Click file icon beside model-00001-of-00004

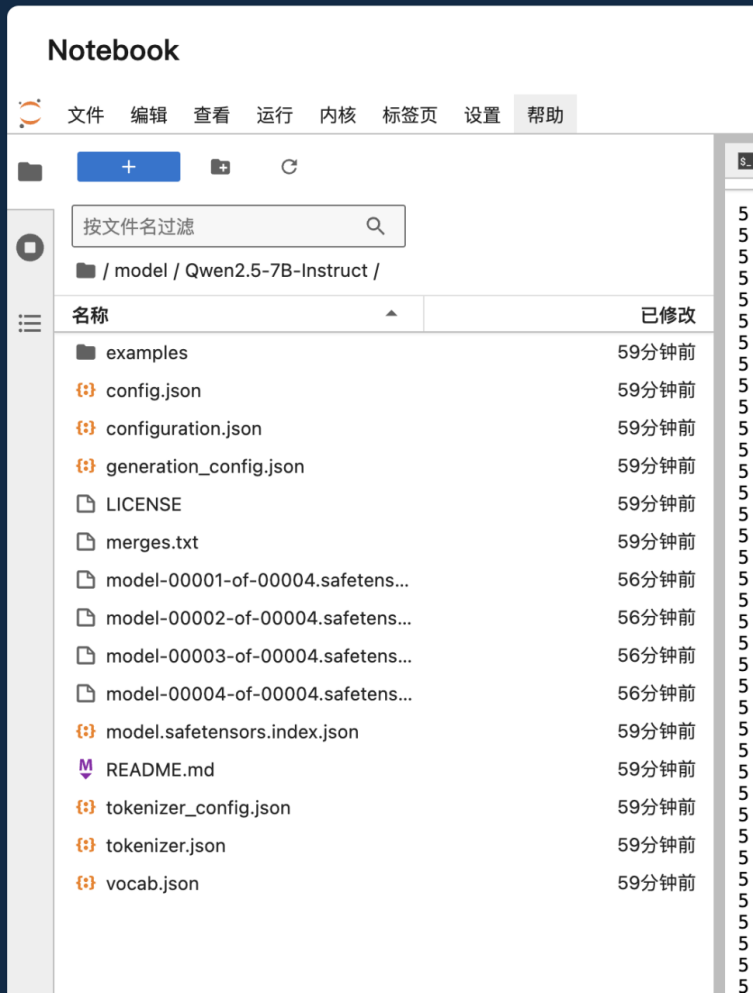(86, 580)
